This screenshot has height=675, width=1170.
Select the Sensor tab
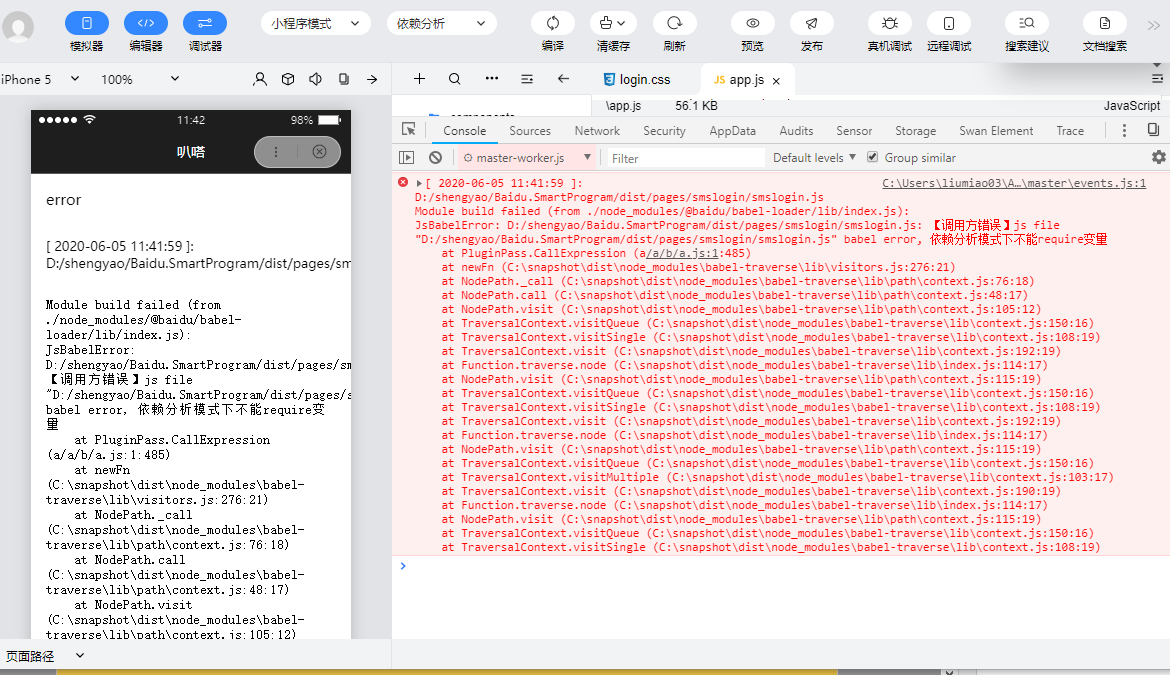pyautogui.click(x=854, y=131)
